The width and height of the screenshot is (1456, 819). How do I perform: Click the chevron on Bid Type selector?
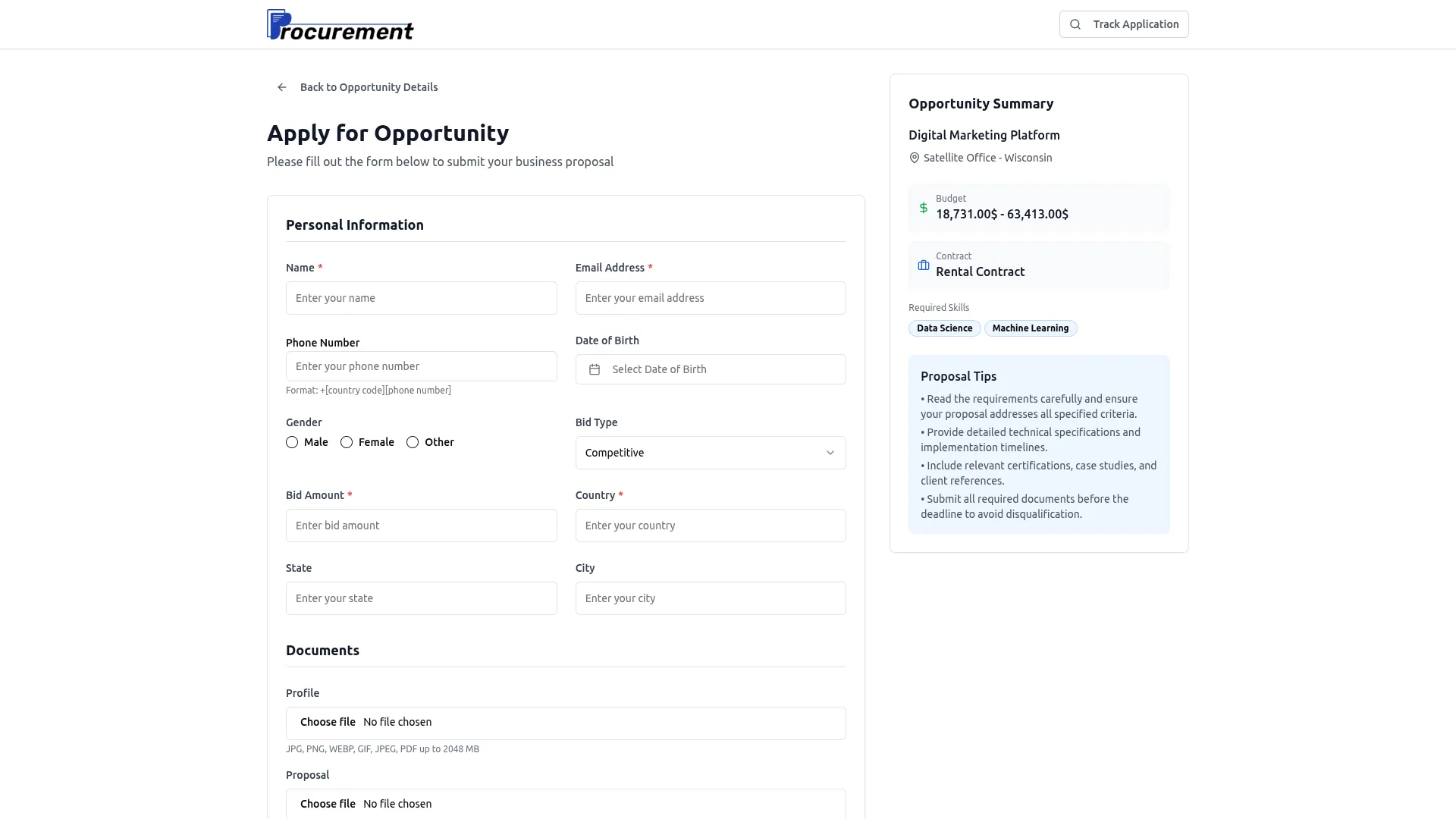pos(830,453)
